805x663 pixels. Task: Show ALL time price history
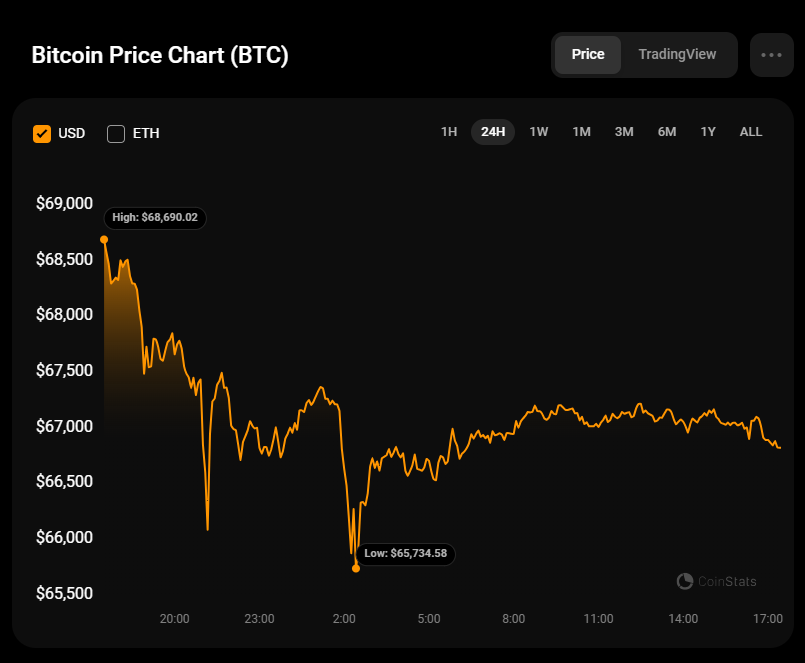751,132
